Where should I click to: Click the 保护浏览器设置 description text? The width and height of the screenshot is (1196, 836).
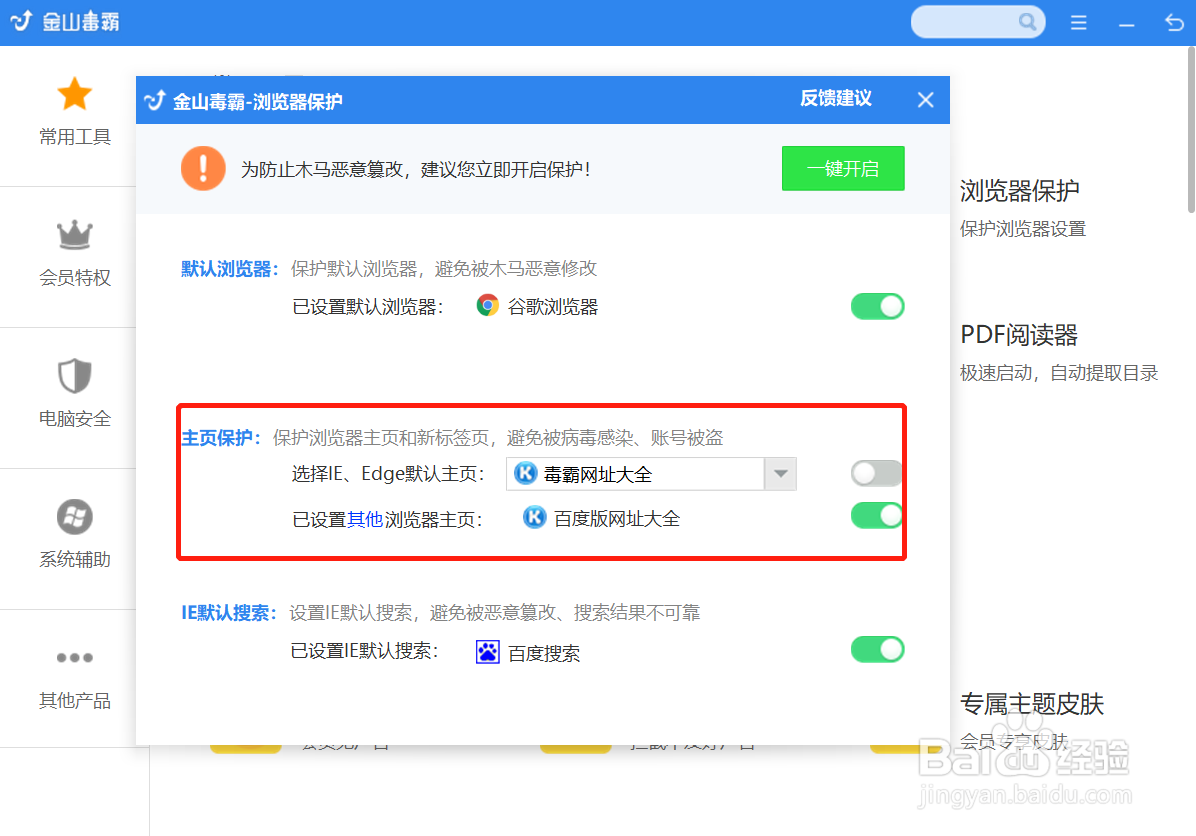1022,229
